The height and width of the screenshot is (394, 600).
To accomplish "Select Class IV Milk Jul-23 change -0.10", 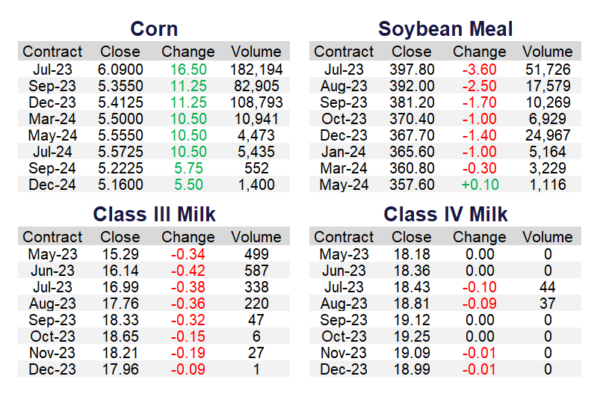I will coord(479,287).
